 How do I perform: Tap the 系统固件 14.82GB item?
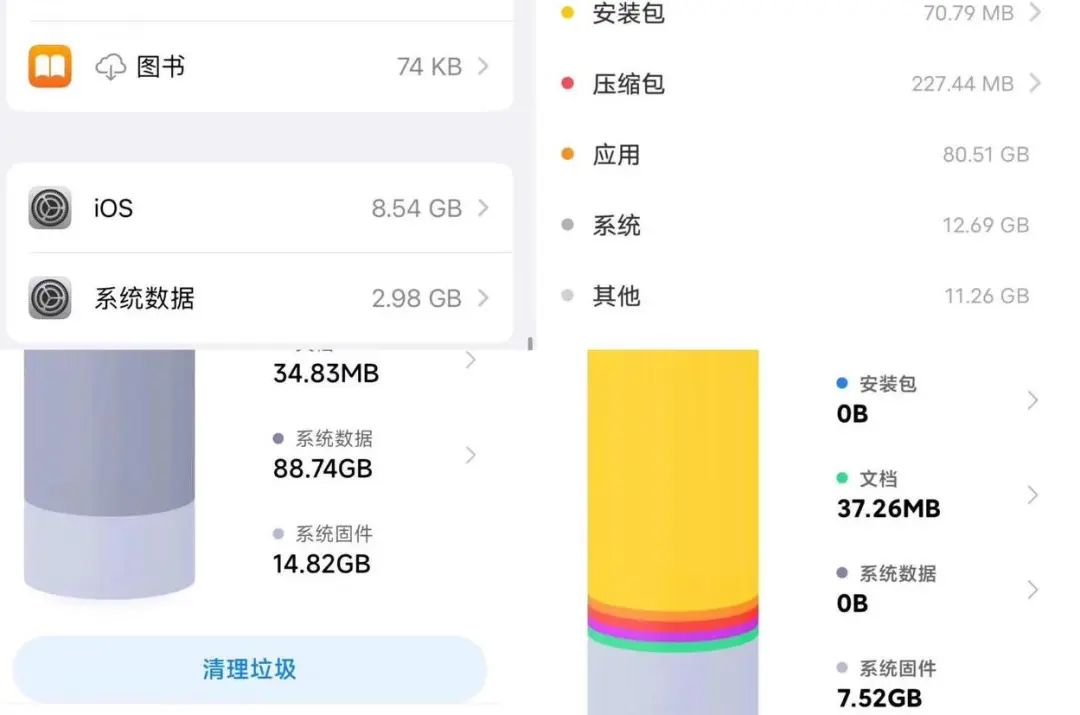322,550
